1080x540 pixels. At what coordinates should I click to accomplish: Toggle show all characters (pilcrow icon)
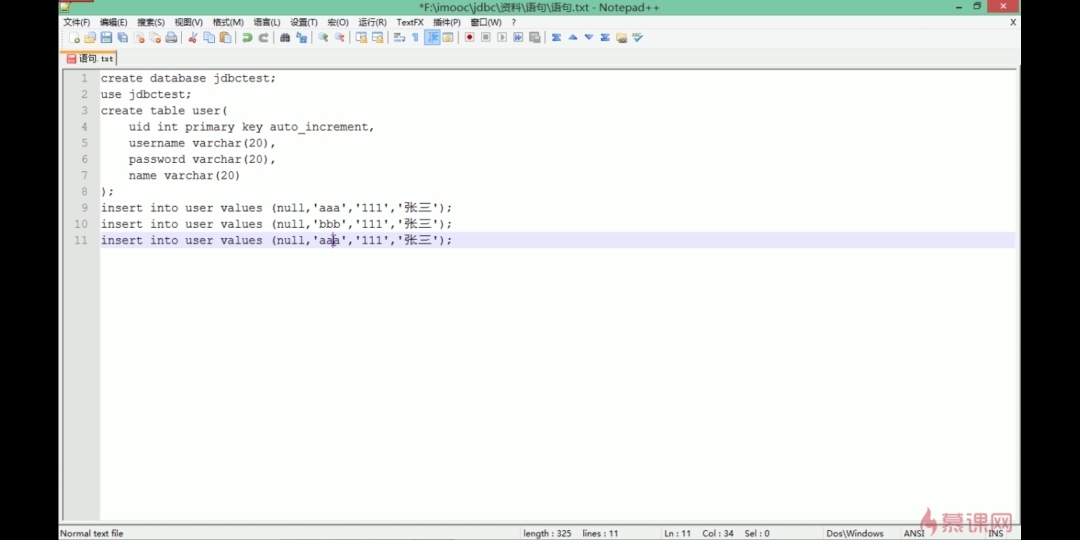click(x=415, y=37)
